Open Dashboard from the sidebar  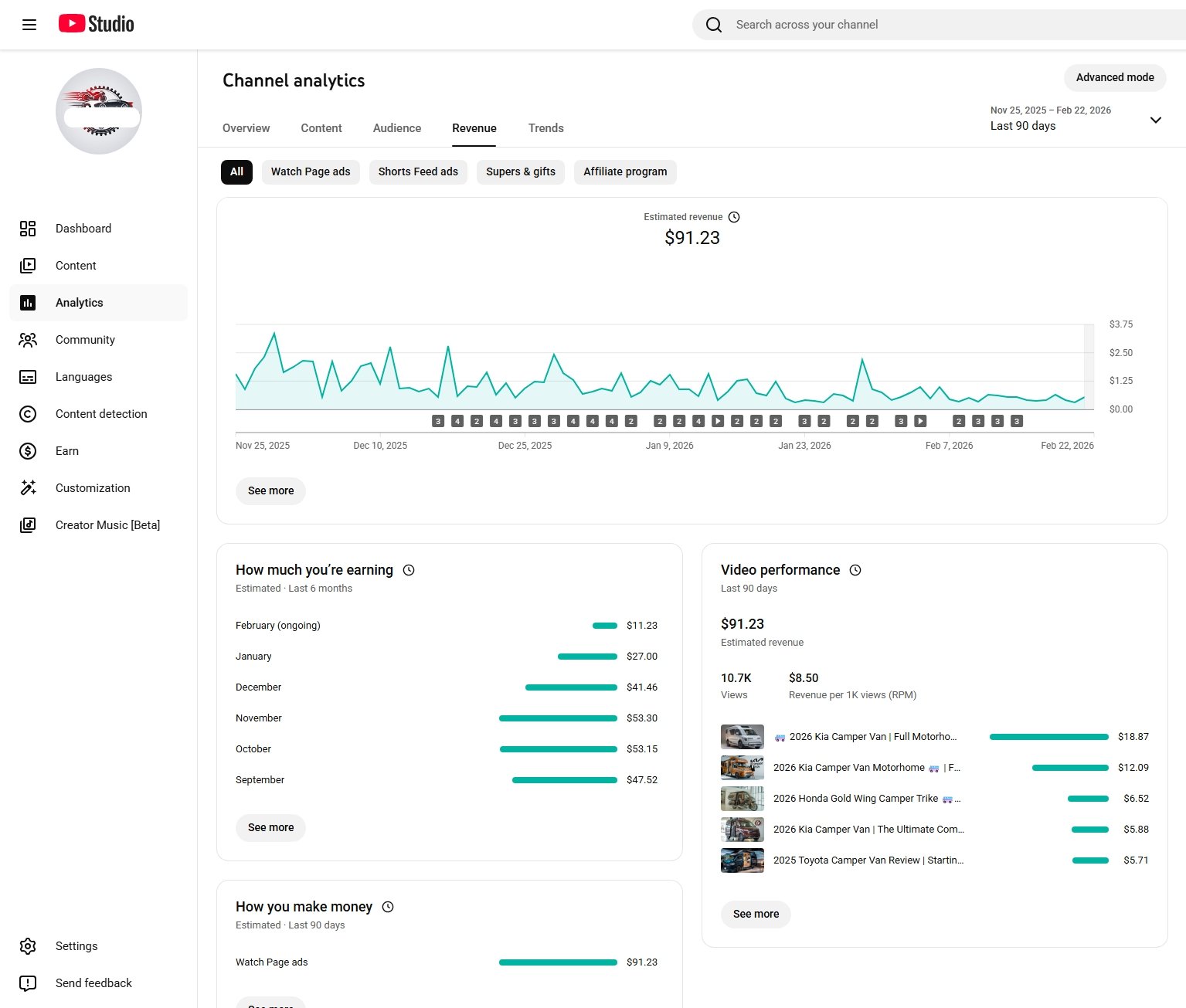pos(83,229)
